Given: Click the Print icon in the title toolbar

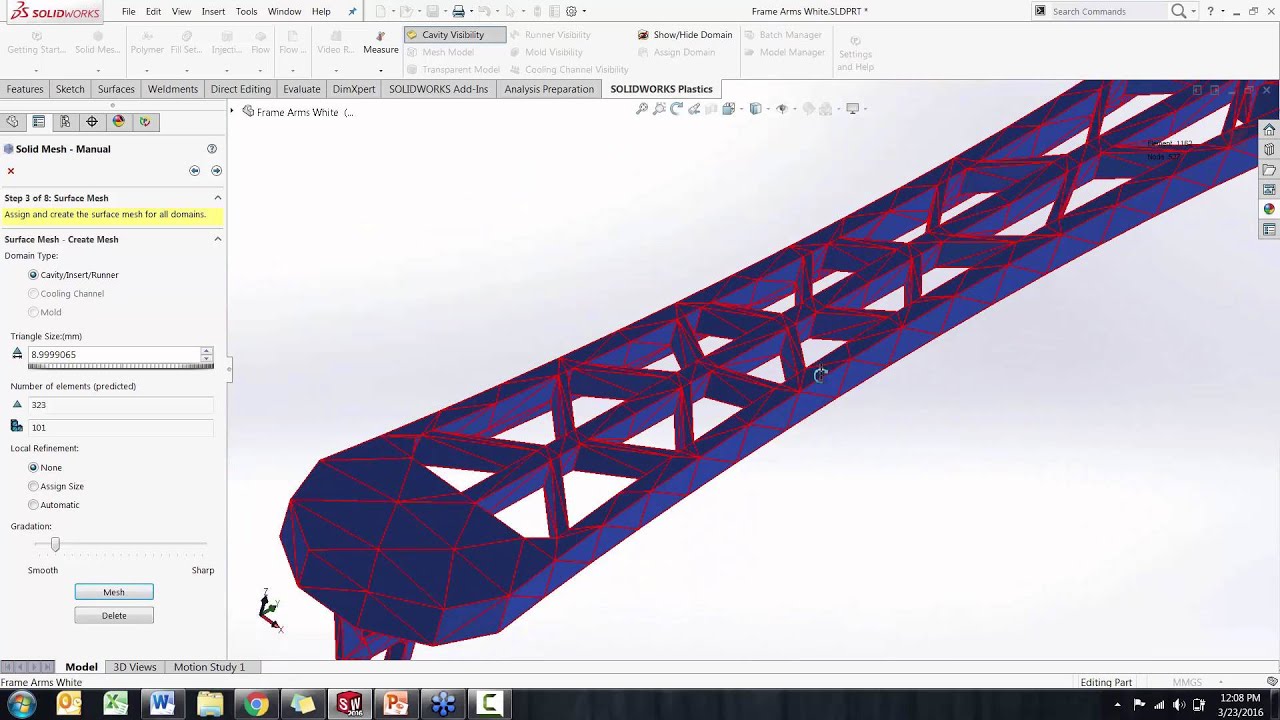Looking at the screenshot, I should (458, 11).
